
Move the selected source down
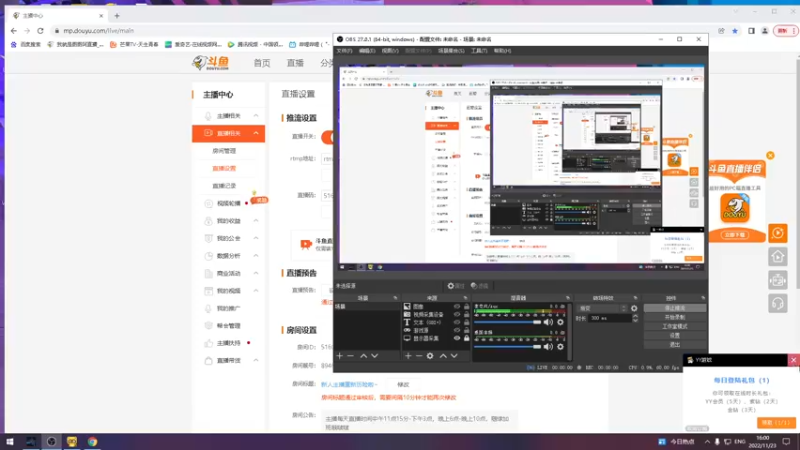[x=454, y=356]
